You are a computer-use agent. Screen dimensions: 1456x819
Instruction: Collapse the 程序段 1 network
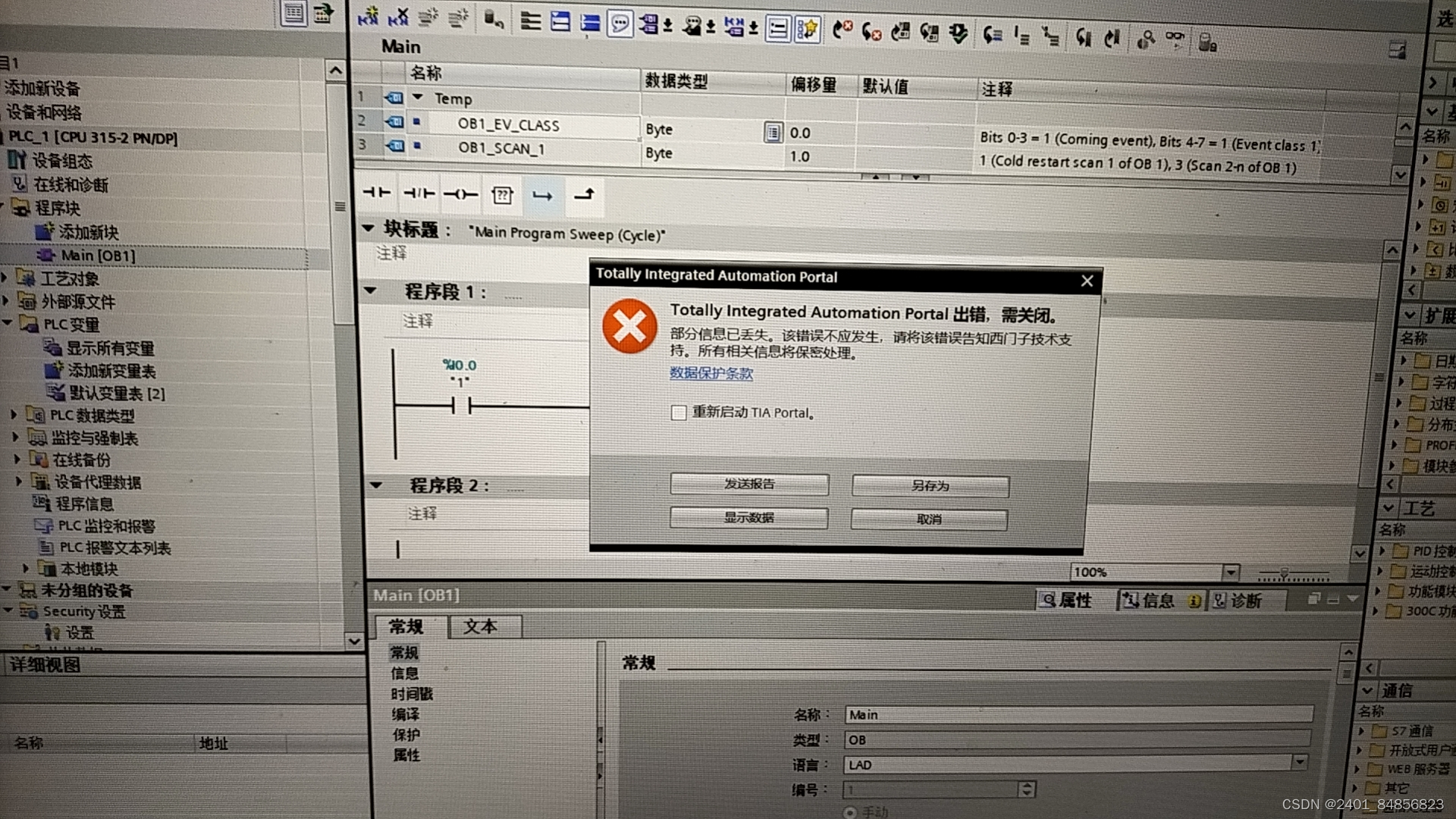pos(370,290)
